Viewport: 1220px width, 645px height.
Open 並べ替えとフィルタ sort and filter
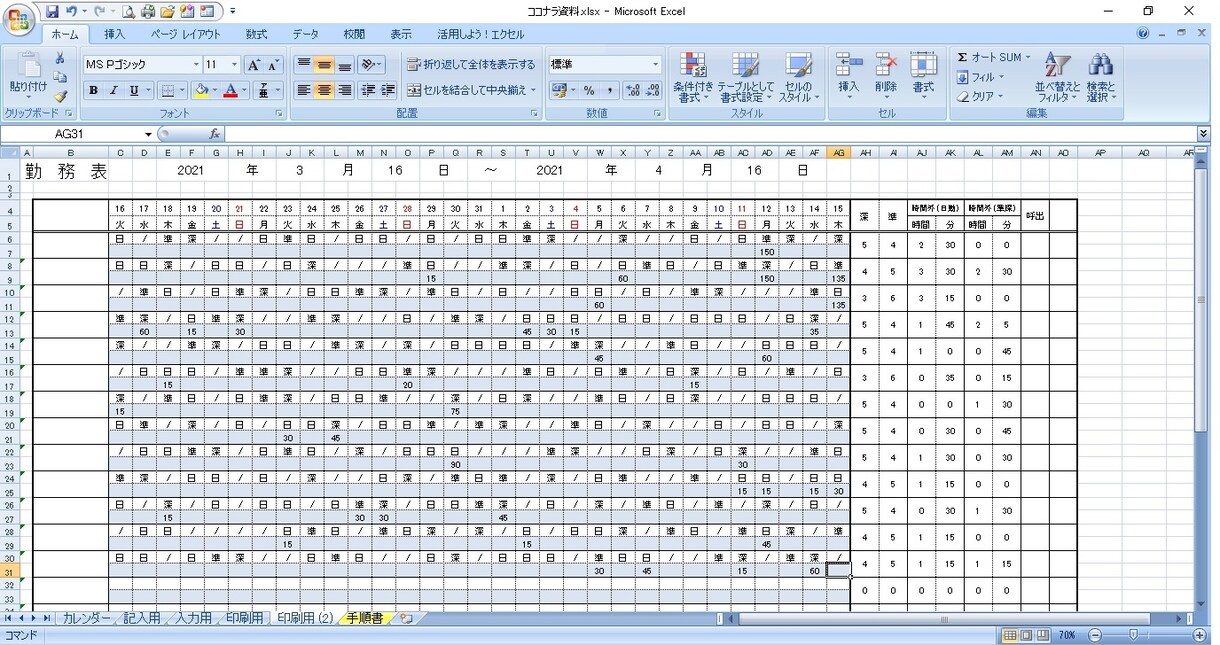click(1057, 77)
